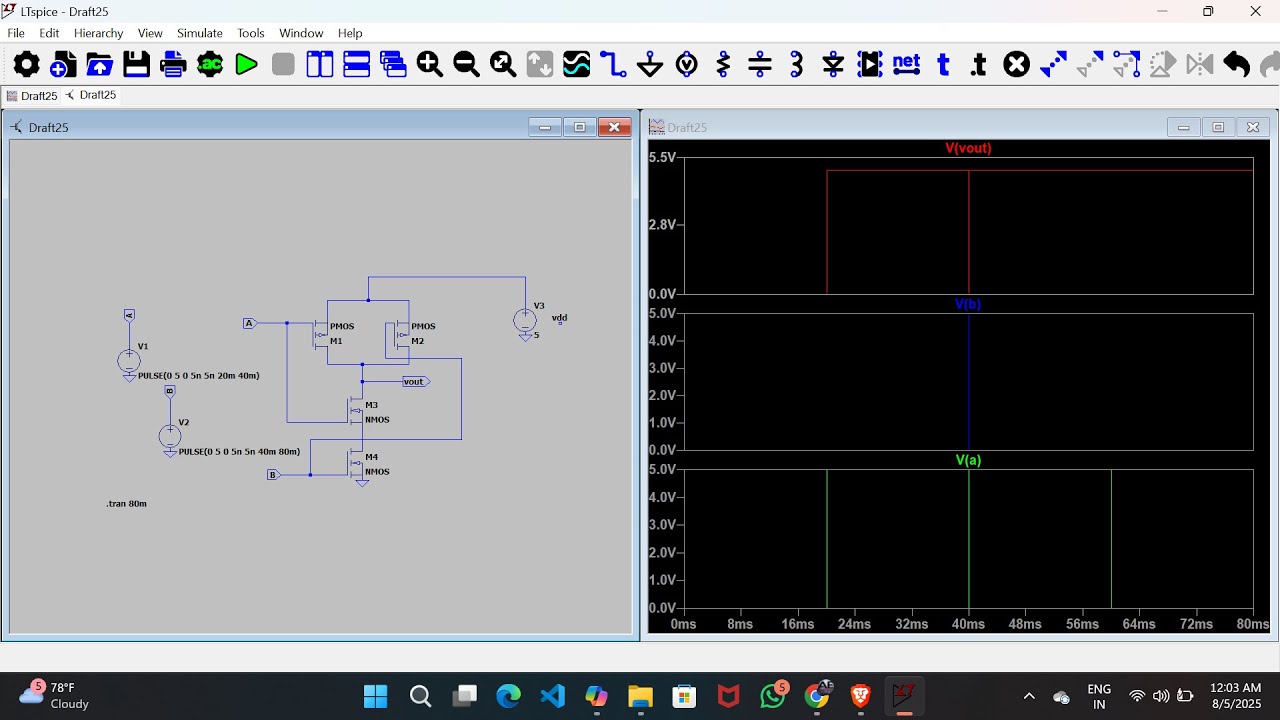Add text comment with 't' icon
The width and height of the screenshot is (1280, 720).
[943, 65]
